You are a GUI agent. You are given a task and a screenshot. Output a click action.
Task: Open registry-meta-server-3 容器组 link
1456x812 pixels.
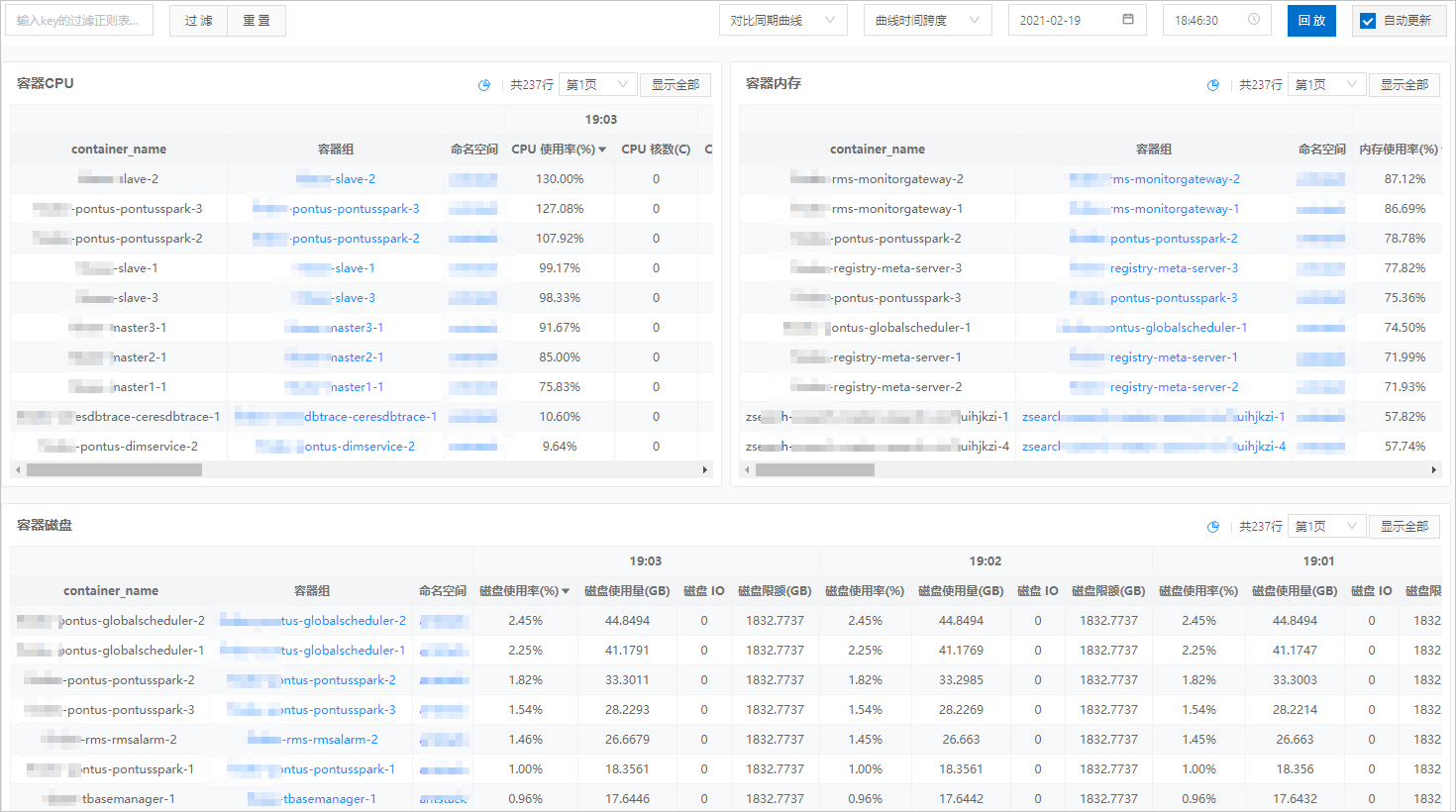click(1154, 268)
